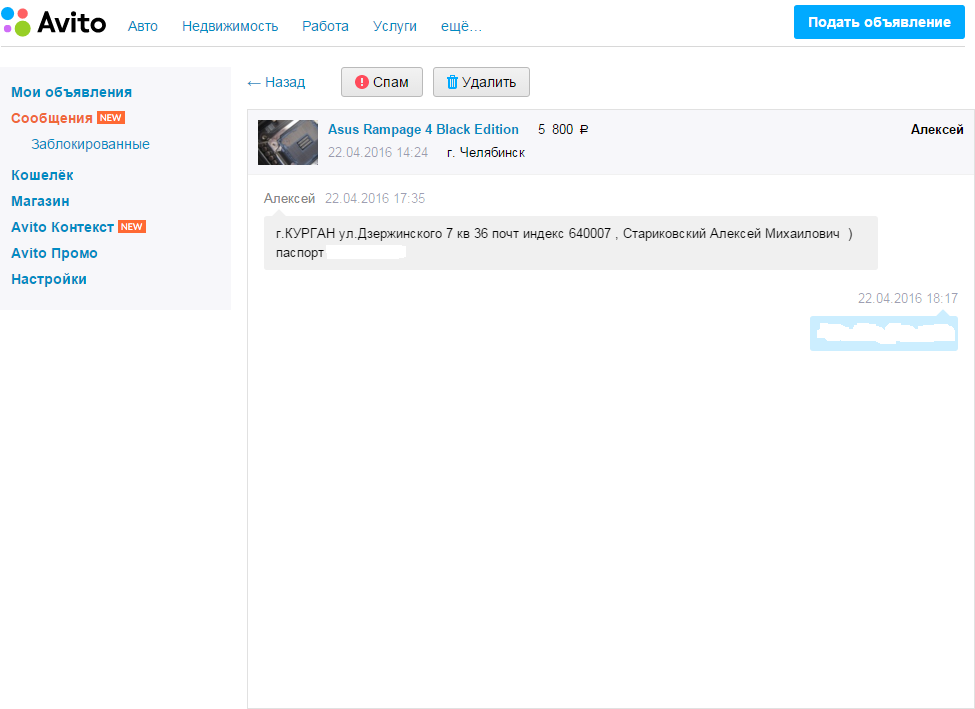The image size is (975, 709).
Task: Click the city г. Челябинск
Action: [486, 152]
